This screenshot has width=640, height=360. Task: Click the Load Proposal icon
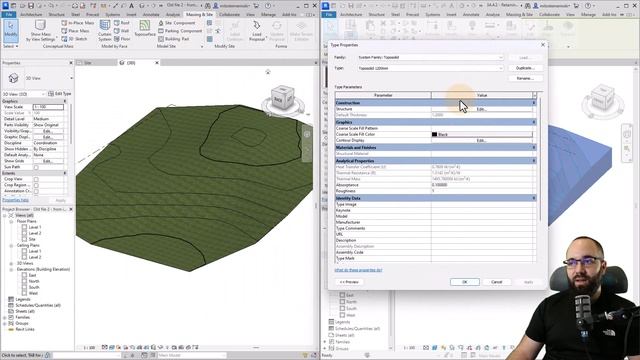pos(257,26)
